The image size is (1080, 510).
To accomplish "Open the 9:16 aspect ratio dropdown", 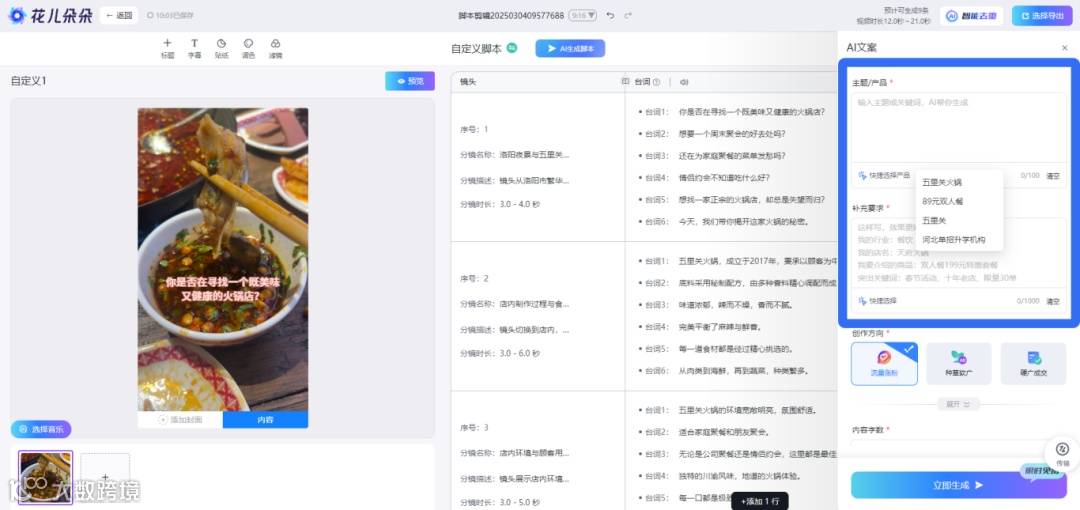I will 583,15.
